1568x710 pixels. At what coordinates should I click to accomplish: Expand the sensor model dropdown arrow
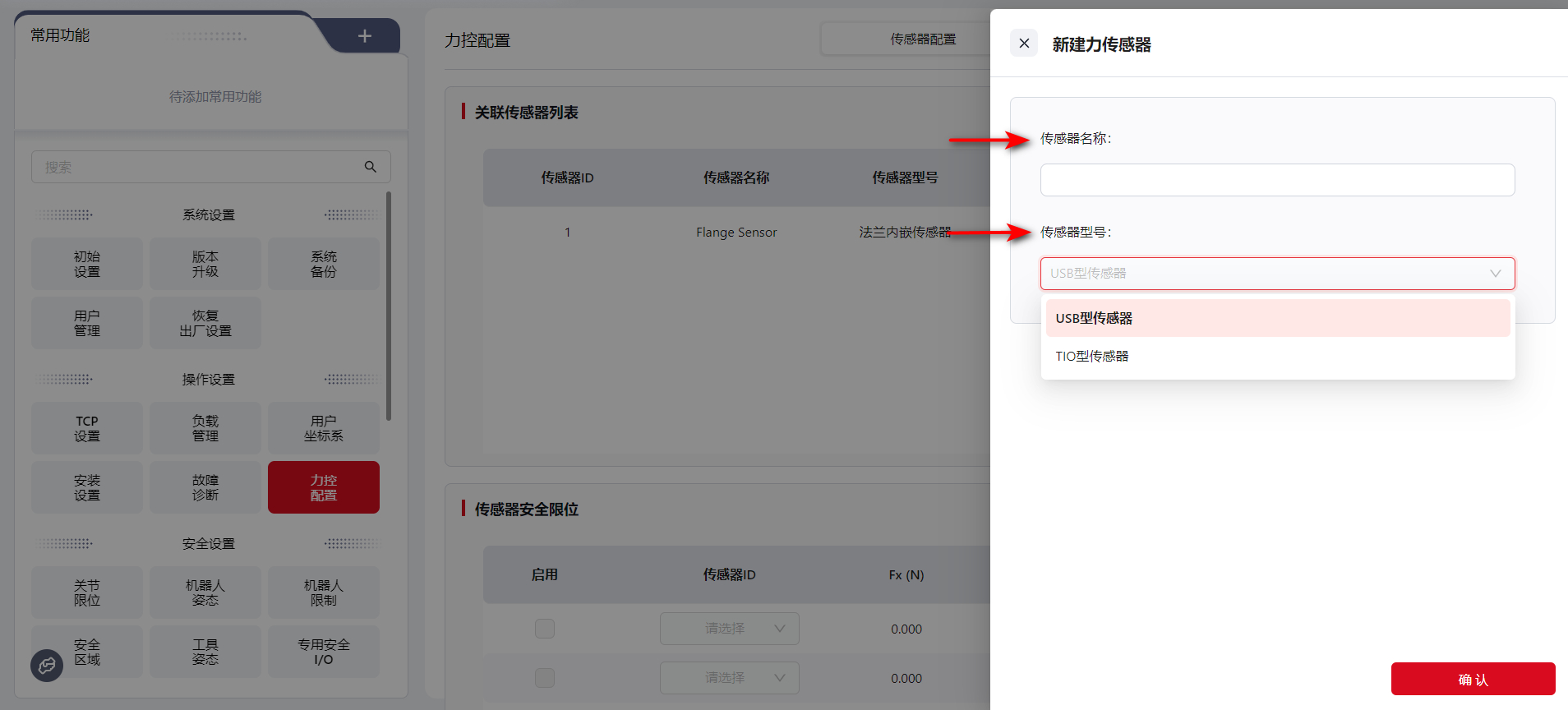pyautogui.click(x=1495, y=274)
